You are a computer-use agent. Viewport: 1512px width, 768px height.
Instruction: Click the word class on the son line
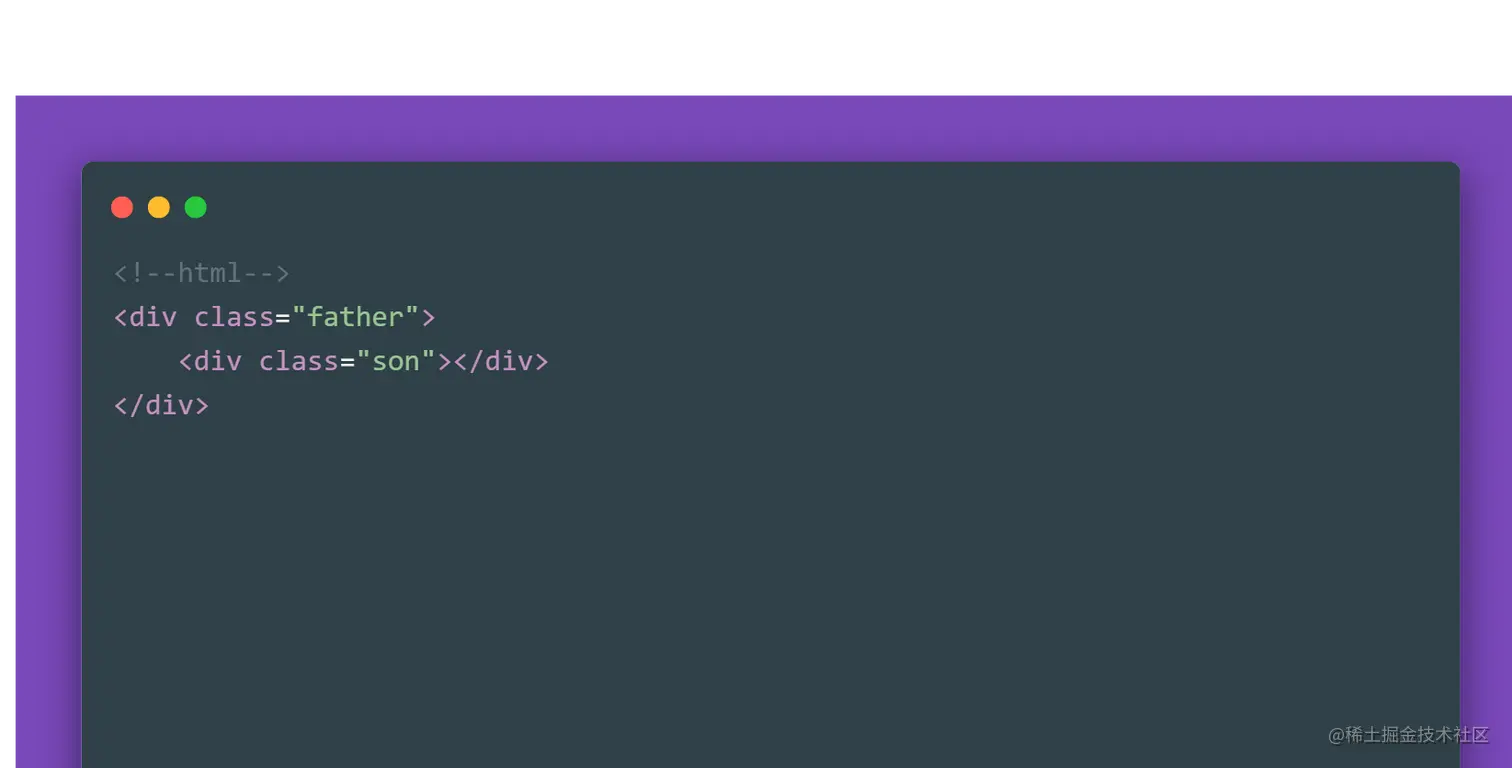299,361
